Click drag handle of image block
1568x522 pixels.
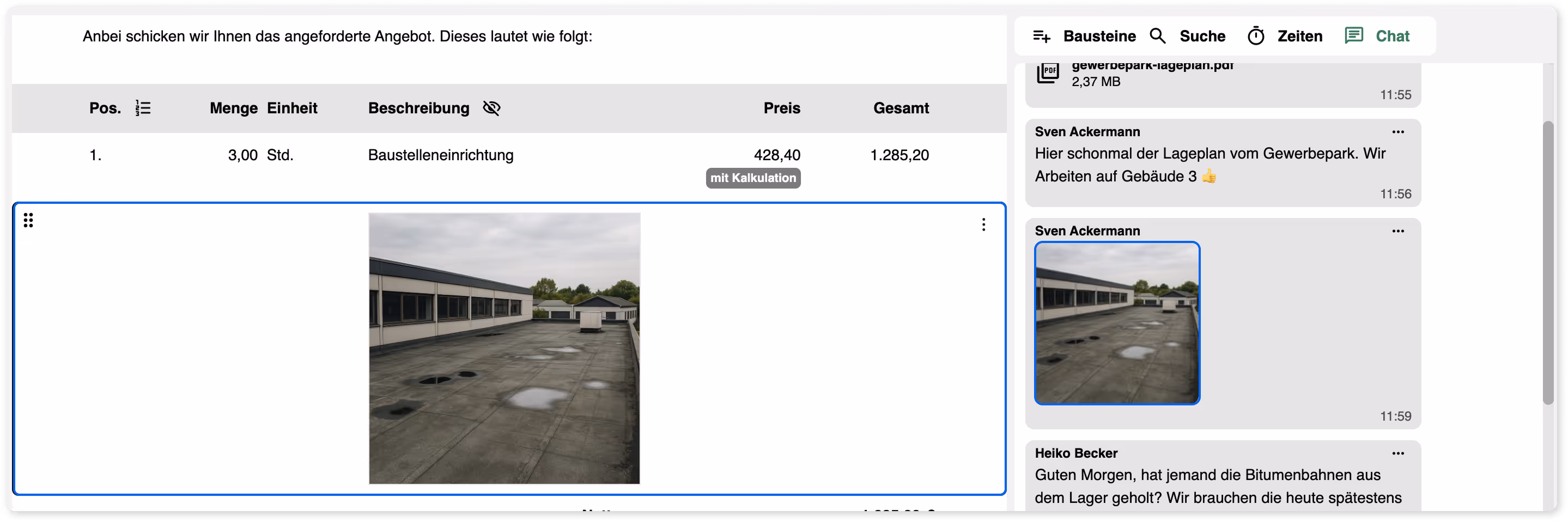[x=28, y=220]
